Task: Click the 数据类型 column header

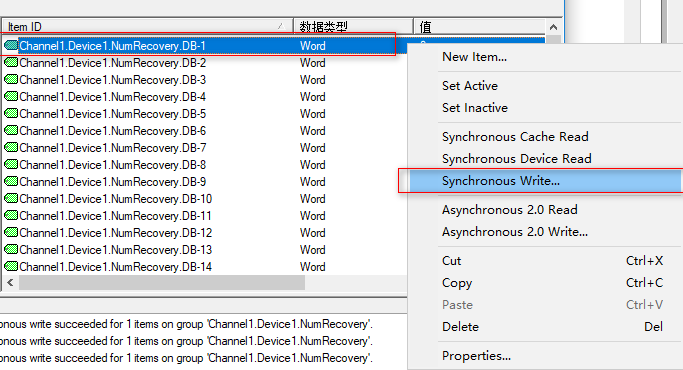Action: point(353,27)
